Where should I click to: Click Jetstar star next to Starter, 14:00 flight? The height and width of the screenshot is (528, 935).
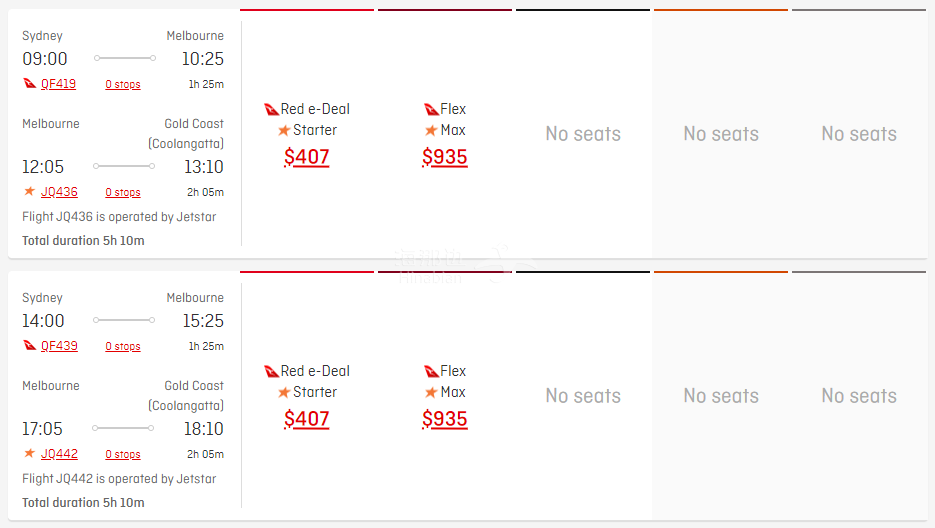[x=284, y=392]
